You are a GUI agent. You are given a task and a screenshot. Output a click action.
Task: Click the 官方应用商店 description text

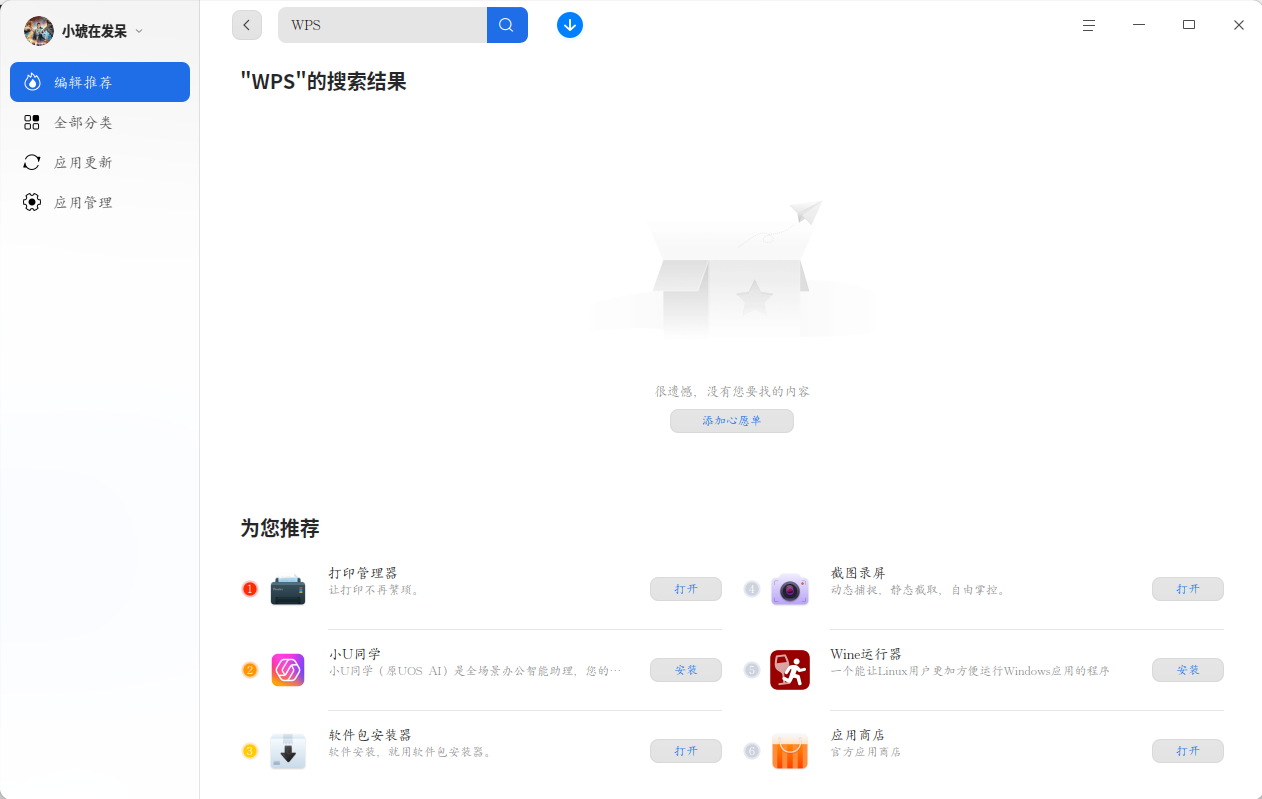pyautogui.click(x=866, y=752)
